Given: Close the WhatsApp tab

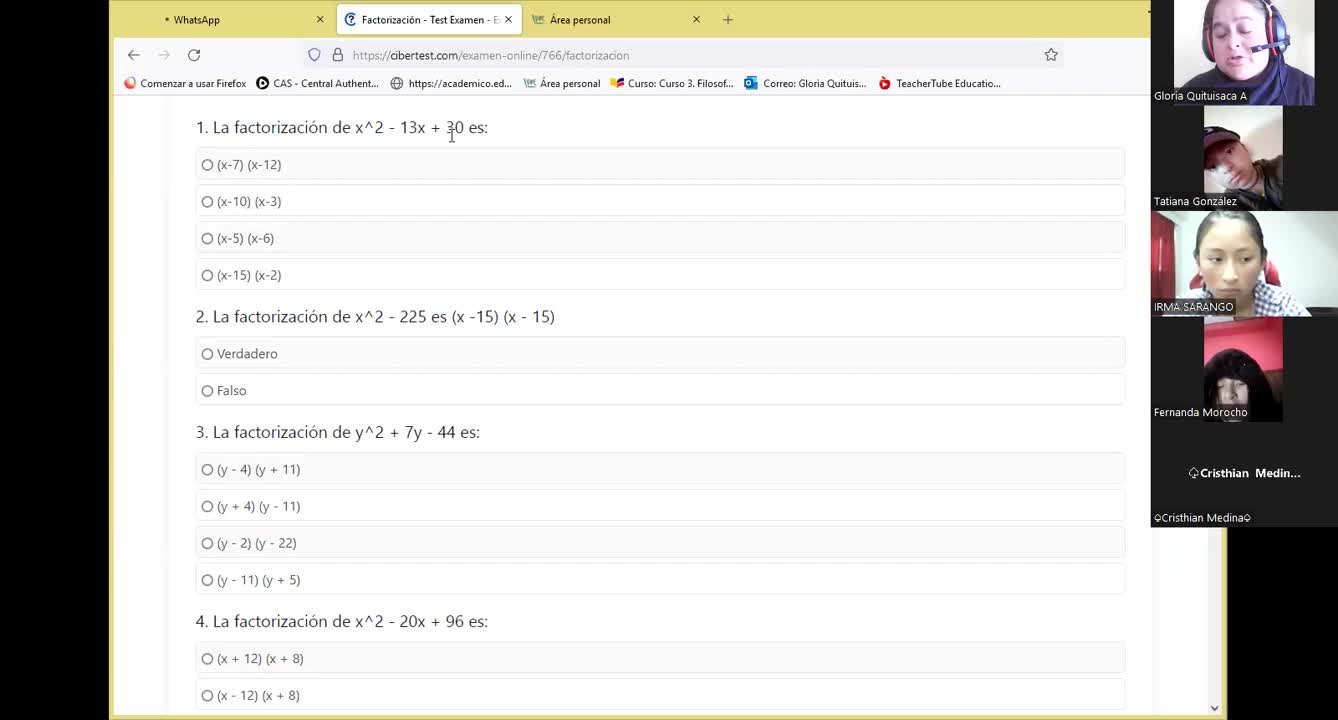Looking at the screenshot, I should pyautogui.click(x=320, y=19).
